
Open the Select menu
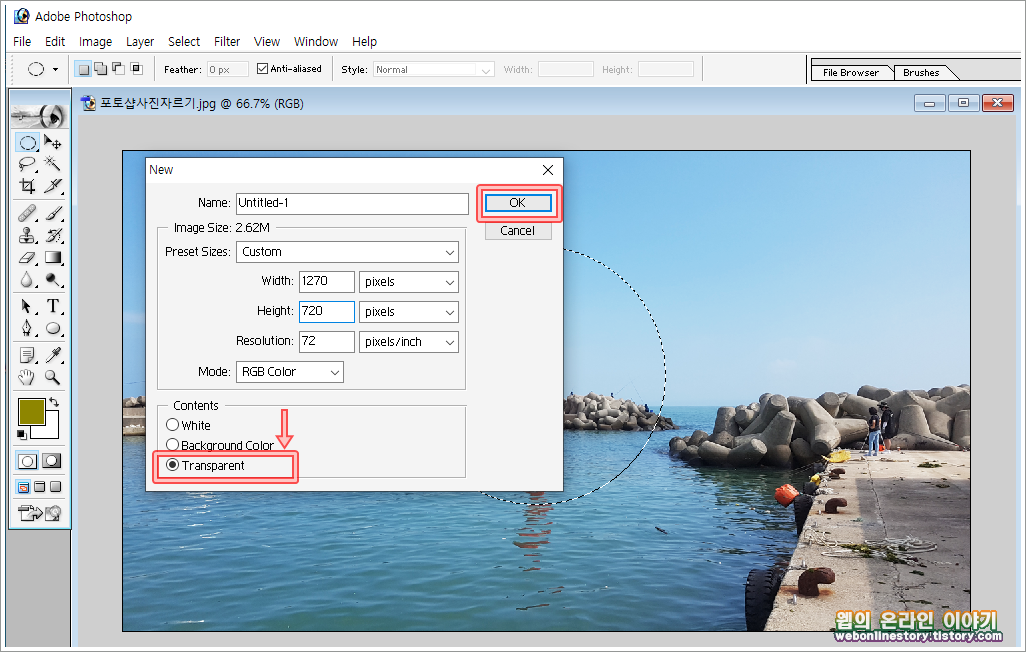pos(184,41)
